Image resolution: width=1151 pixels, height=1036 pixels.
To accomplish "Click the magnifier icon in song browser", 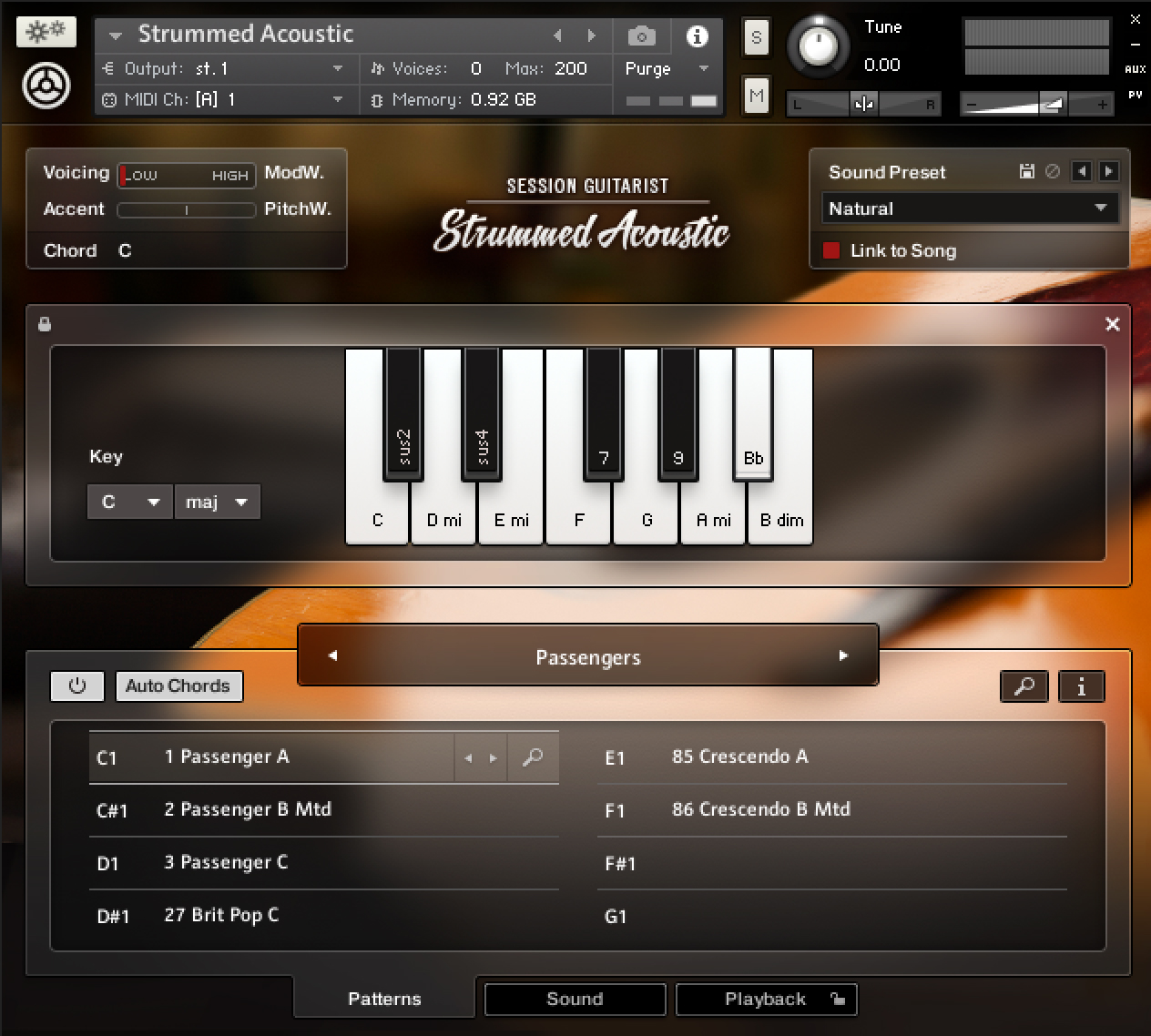I will tap(1024, 686).
